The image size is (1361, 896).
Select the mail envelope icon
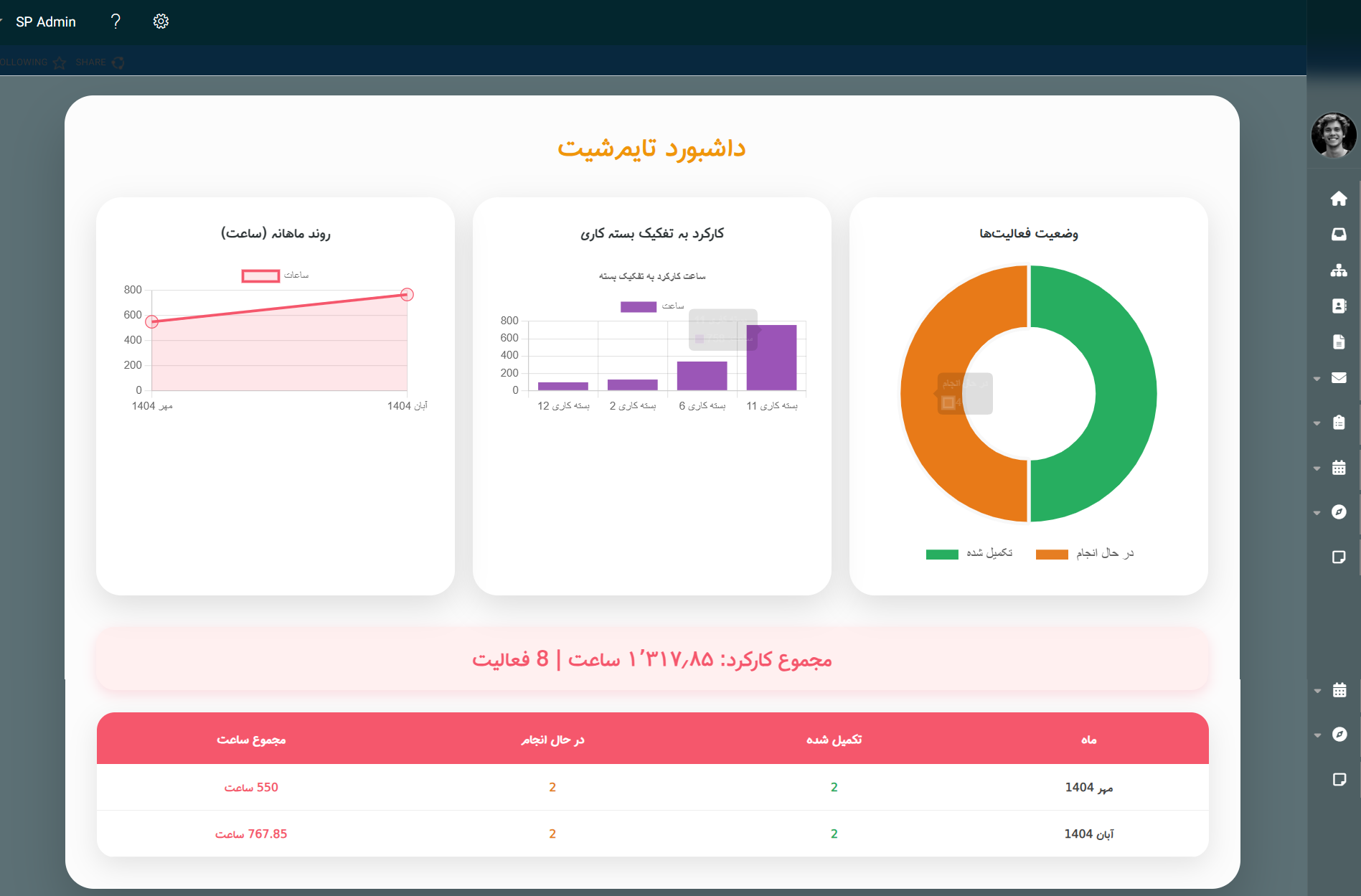tap(1339, 377)
